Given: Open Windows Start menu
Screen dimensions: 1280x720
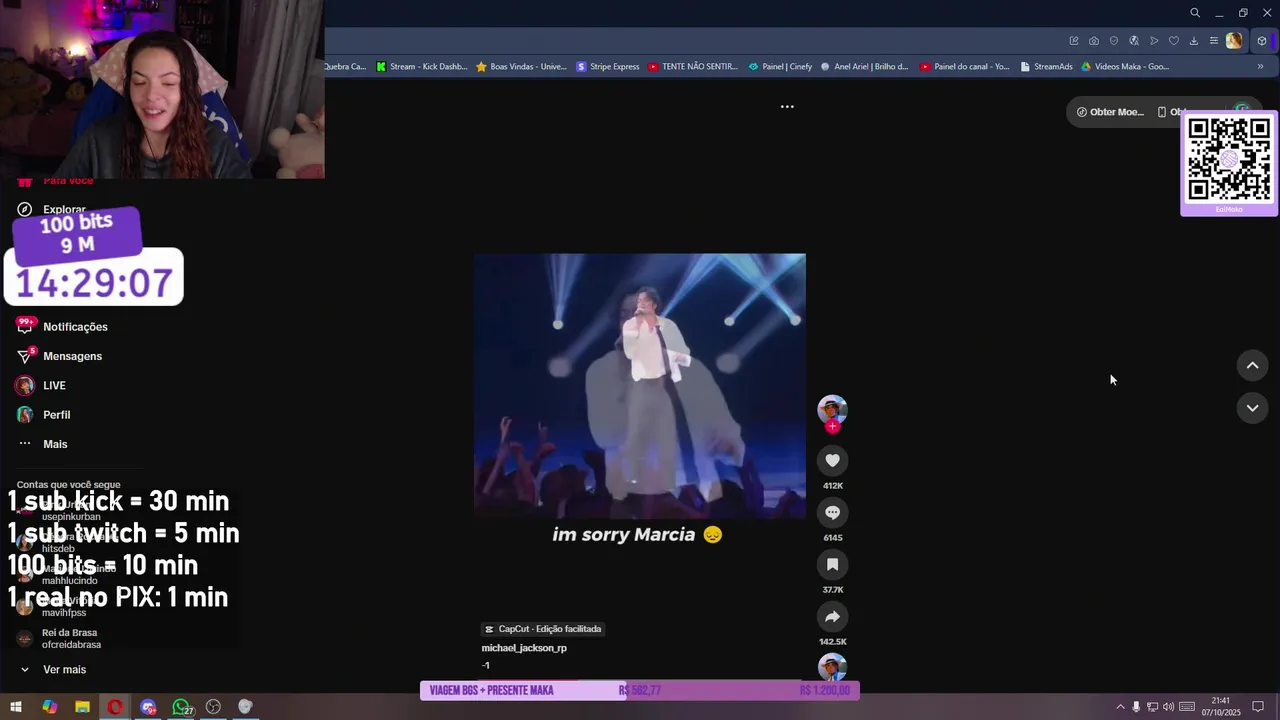Looking at the screenshot, I should 16,707.
